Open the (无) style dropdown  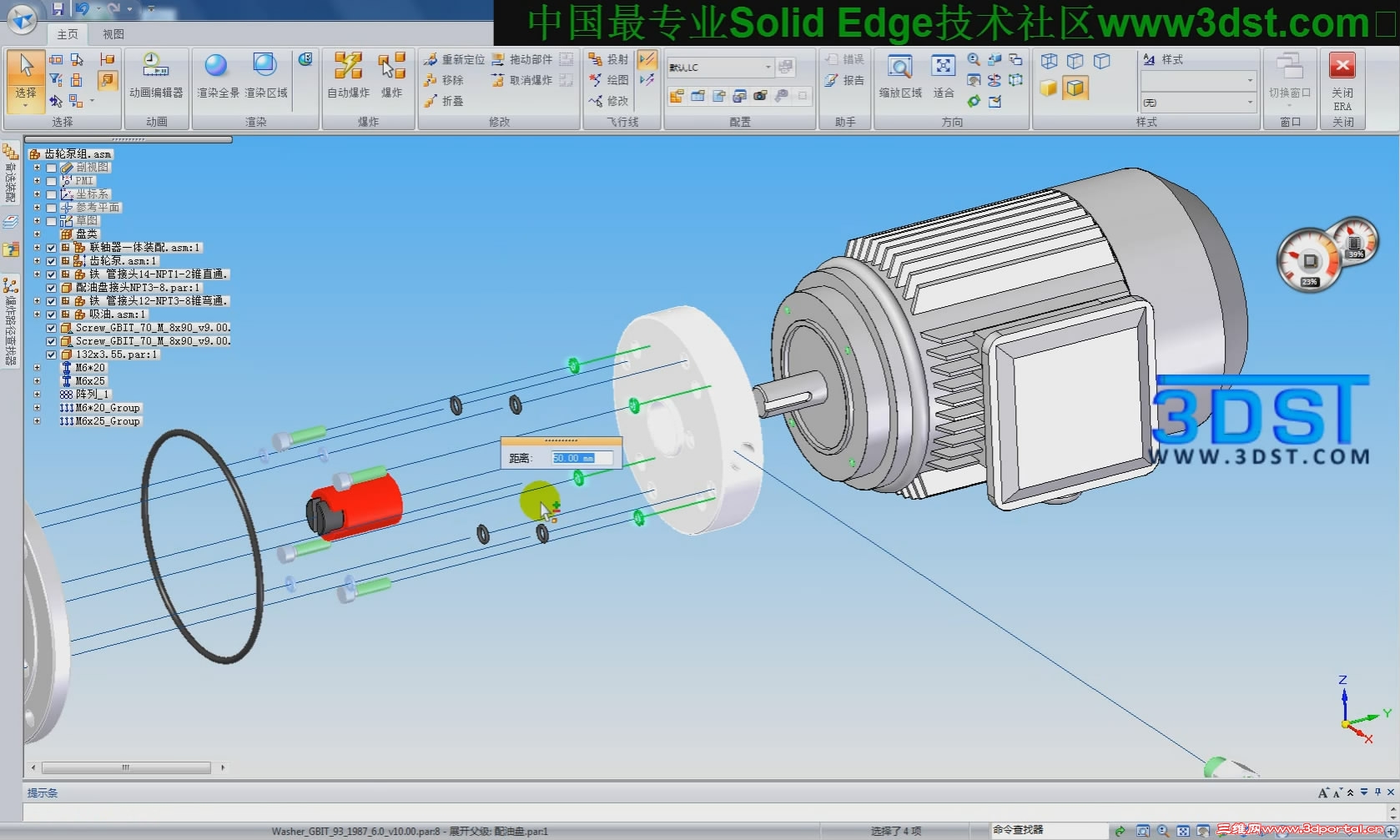pyautogui.click(x=1250, y=102)
